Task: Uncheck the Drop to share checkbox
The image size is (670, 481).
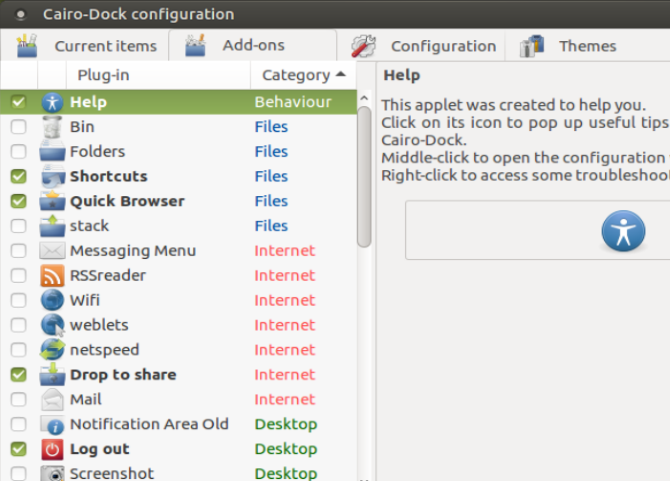Action: point(19,375)
